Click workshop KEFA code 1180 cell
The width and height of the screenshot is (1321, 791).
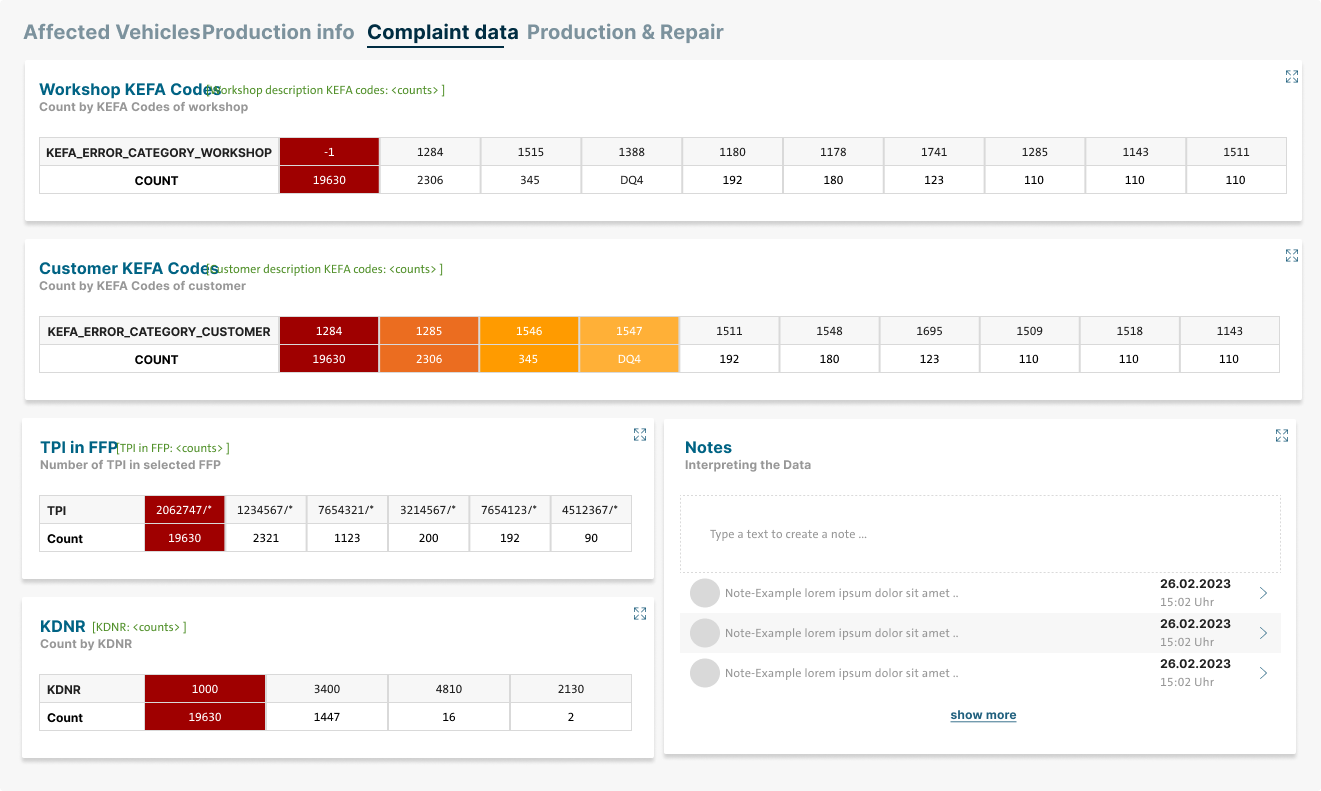pos(732,152)
